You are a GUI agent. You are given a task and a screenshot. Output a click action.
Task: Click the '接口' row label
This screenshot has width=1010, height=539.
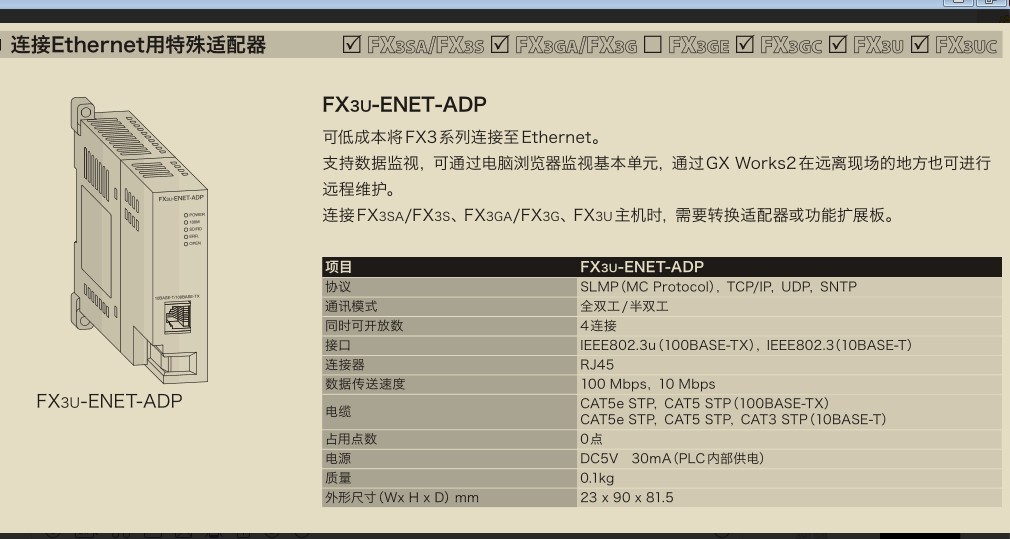point(450,345)
